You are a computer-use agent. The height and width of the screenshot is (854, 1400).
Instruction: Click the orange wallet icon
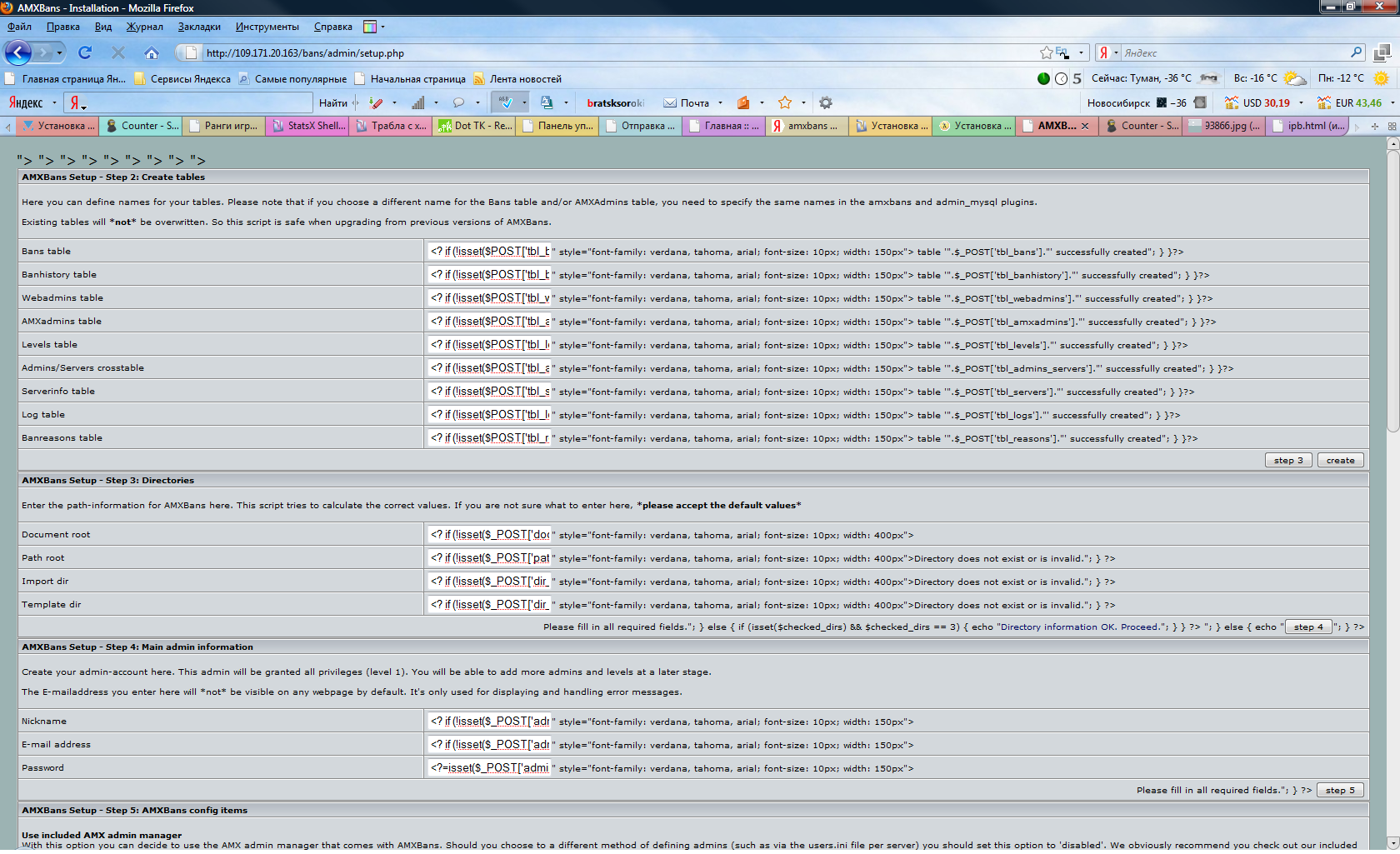743,102
